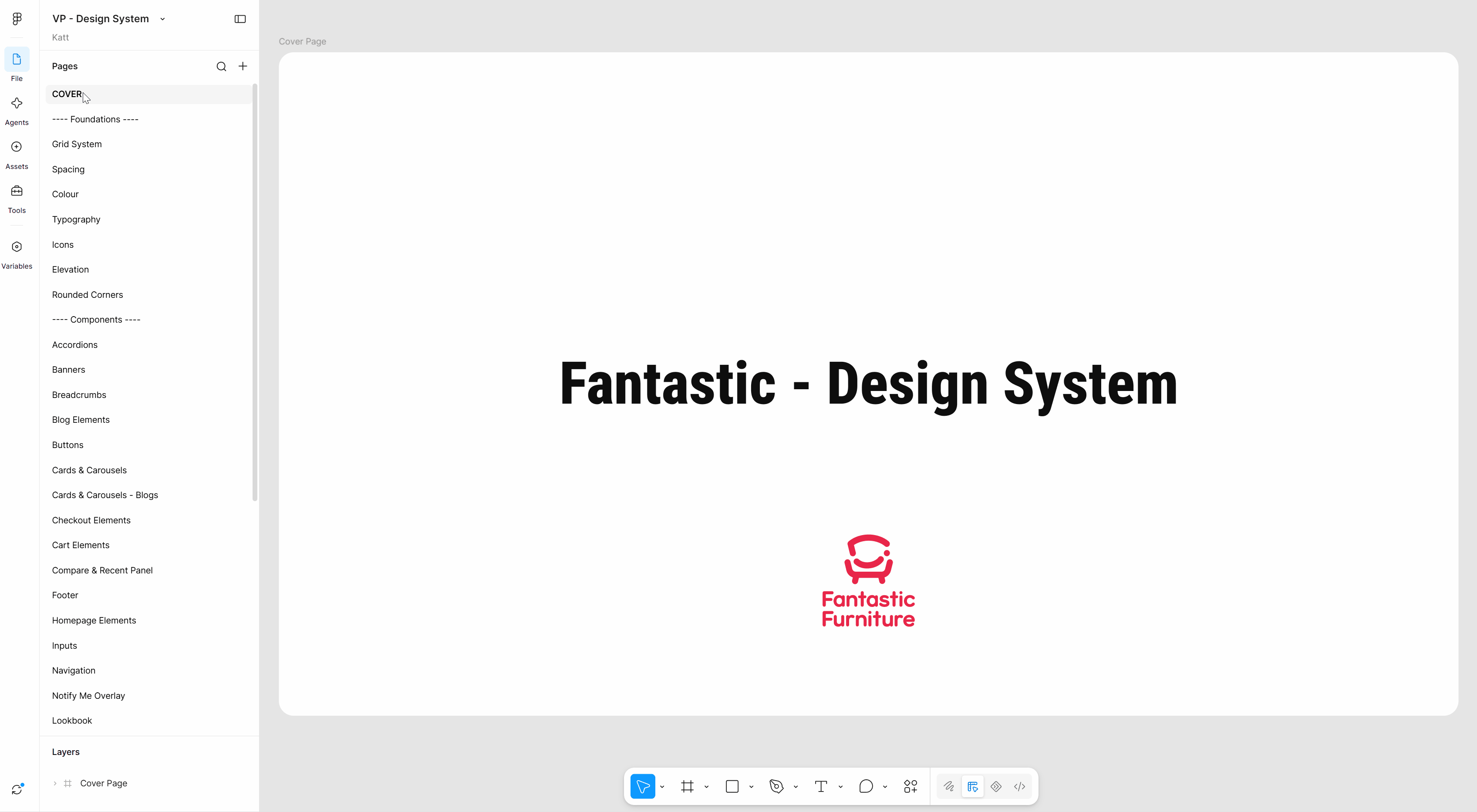
Task: Open the Lookbook page
Action: pyautogui.click(x=148, y=721)
